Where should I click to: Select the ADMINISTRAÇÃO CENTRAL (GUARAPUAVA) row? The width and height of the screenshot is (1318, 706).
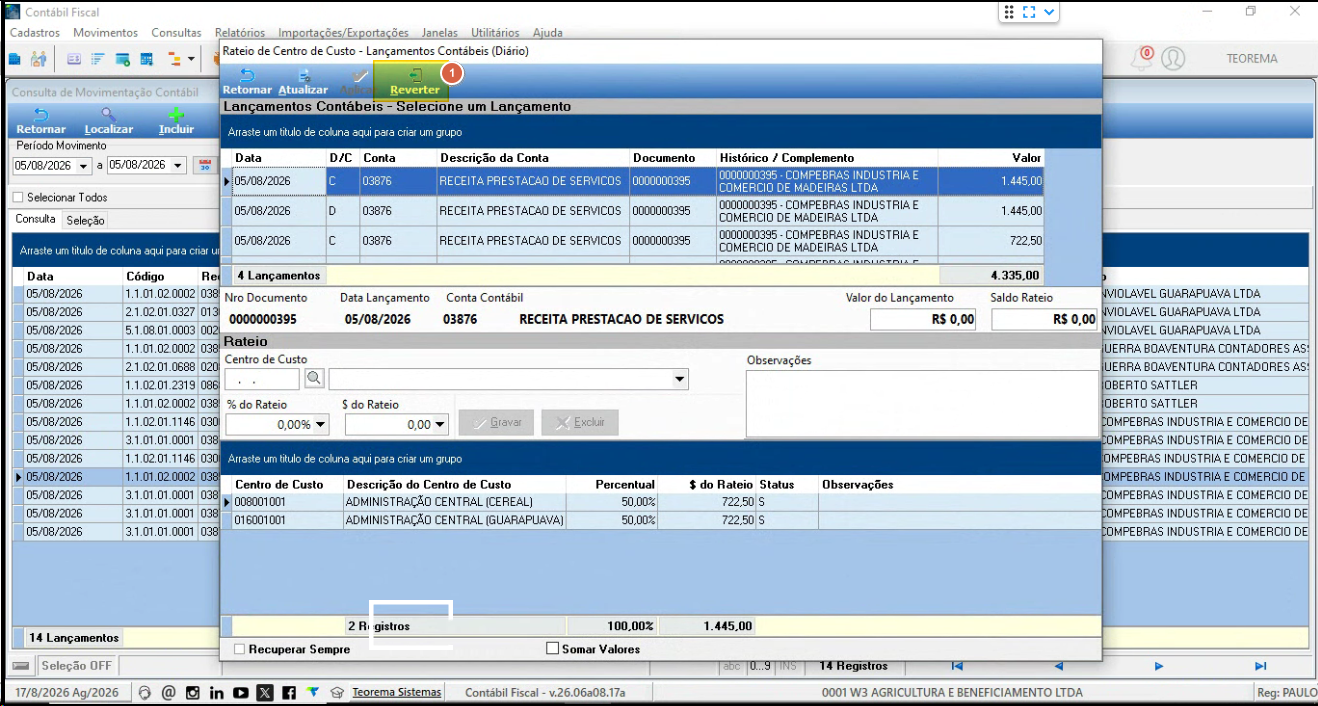click(660, 521)
